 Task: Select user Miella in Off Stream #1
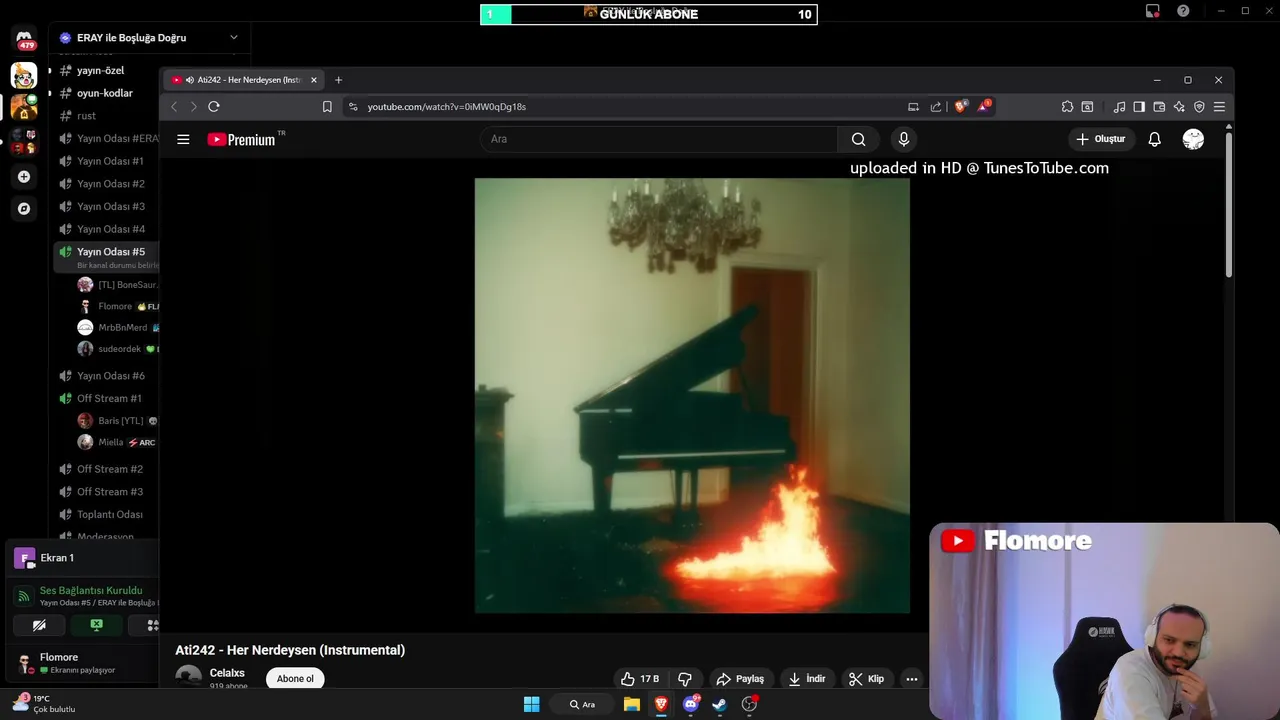coord(118,442)
